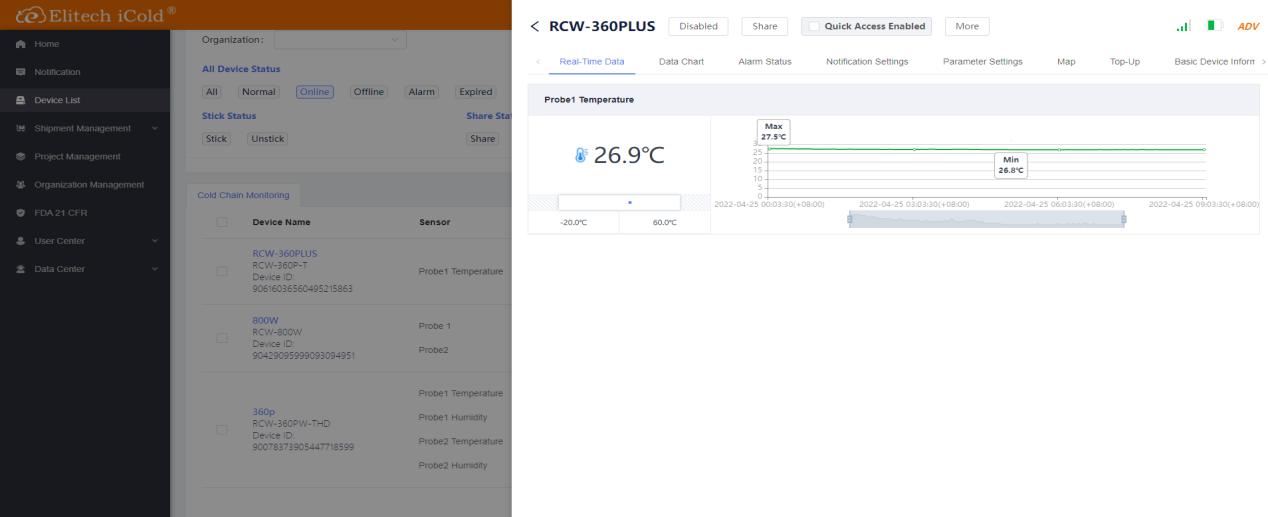The width and height of the screenshot is (1268, 517).
Task: Check the box for 800W device row
Action: click(x=221, y=338)
